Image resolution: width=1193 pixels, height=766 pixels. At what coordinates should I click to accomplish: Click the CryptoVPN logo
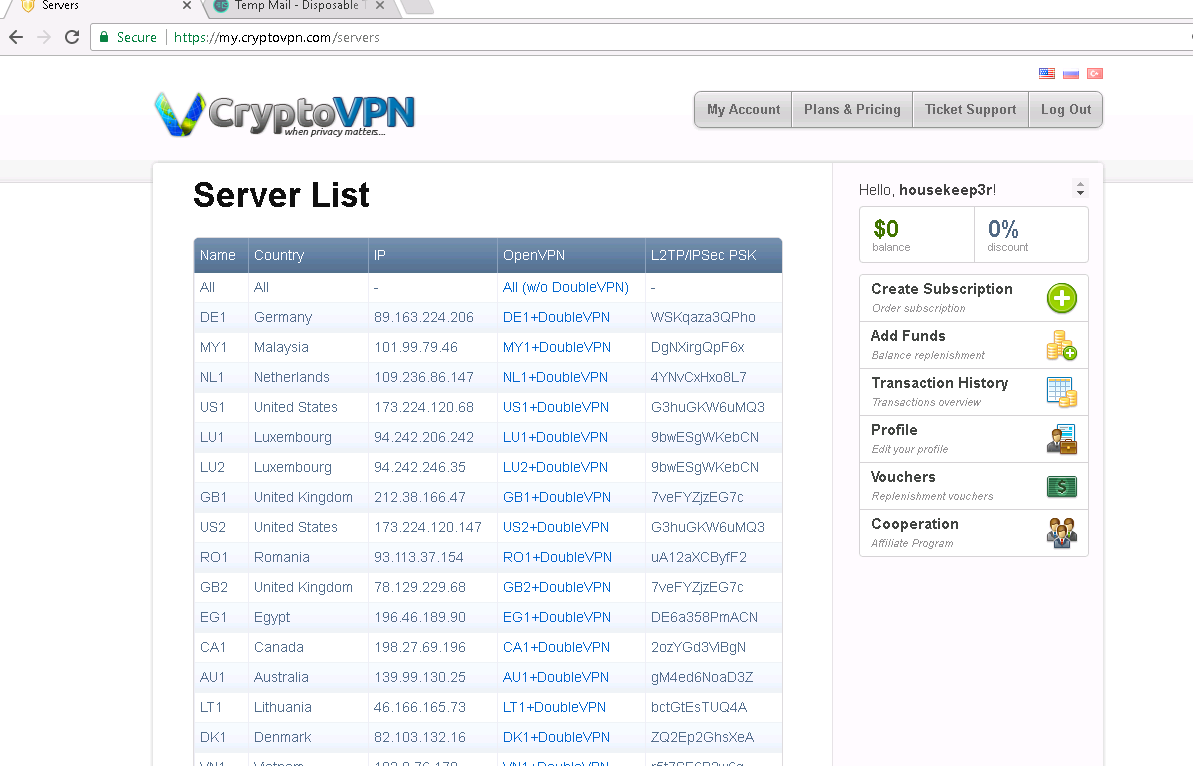point(285,113)
